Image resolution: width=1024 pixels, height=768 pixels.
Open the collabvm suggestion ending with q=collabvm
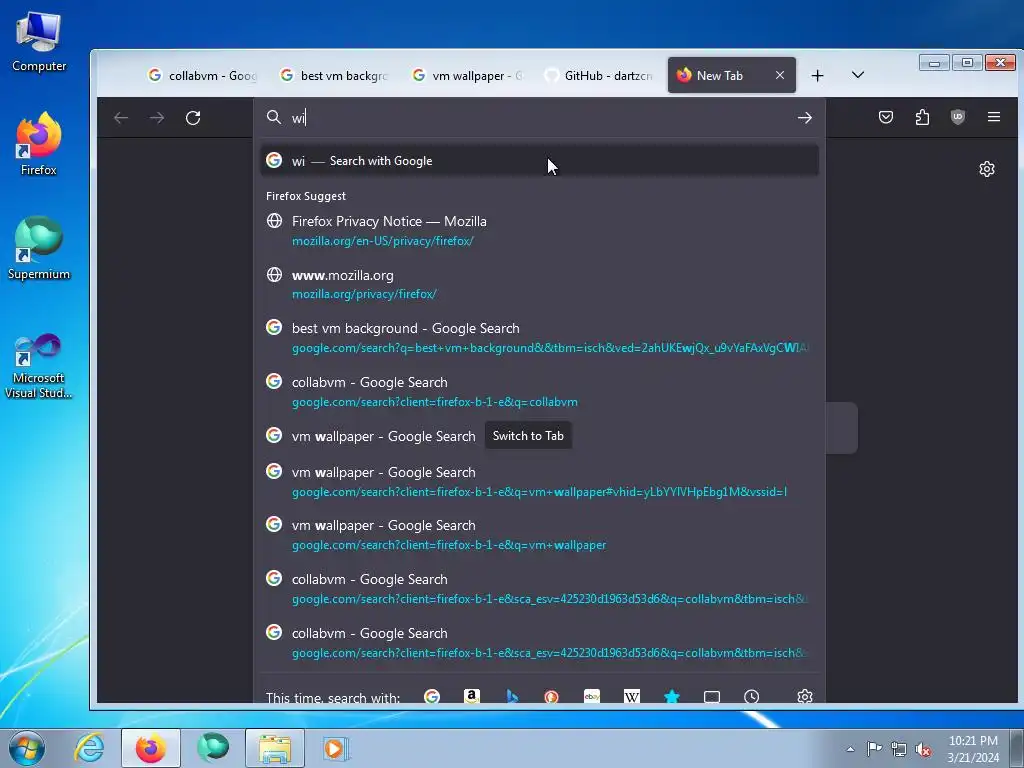[539, 391]
